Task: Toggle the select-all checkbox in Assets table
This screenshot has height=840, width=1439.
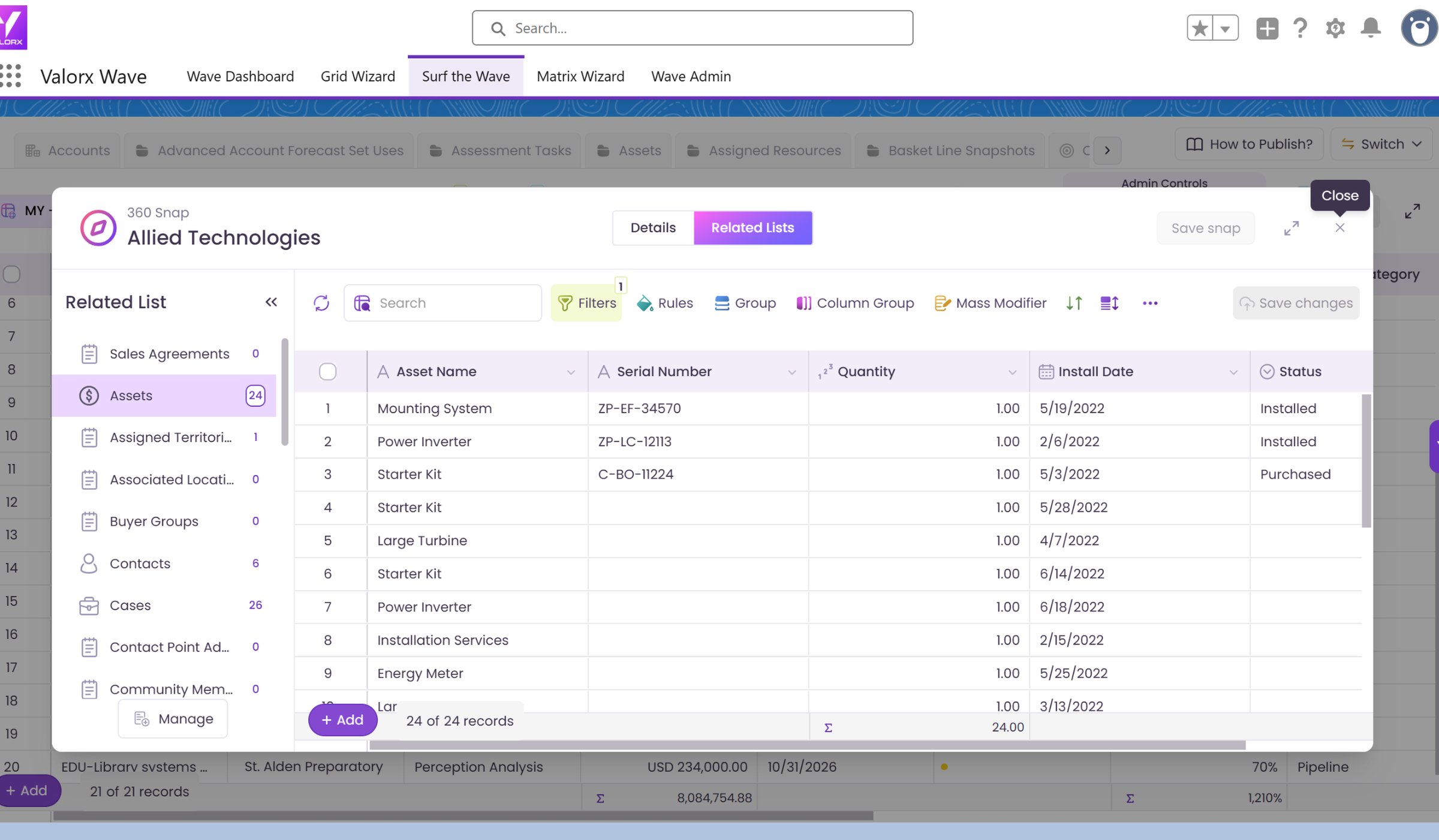Action: tap(328, 372)
